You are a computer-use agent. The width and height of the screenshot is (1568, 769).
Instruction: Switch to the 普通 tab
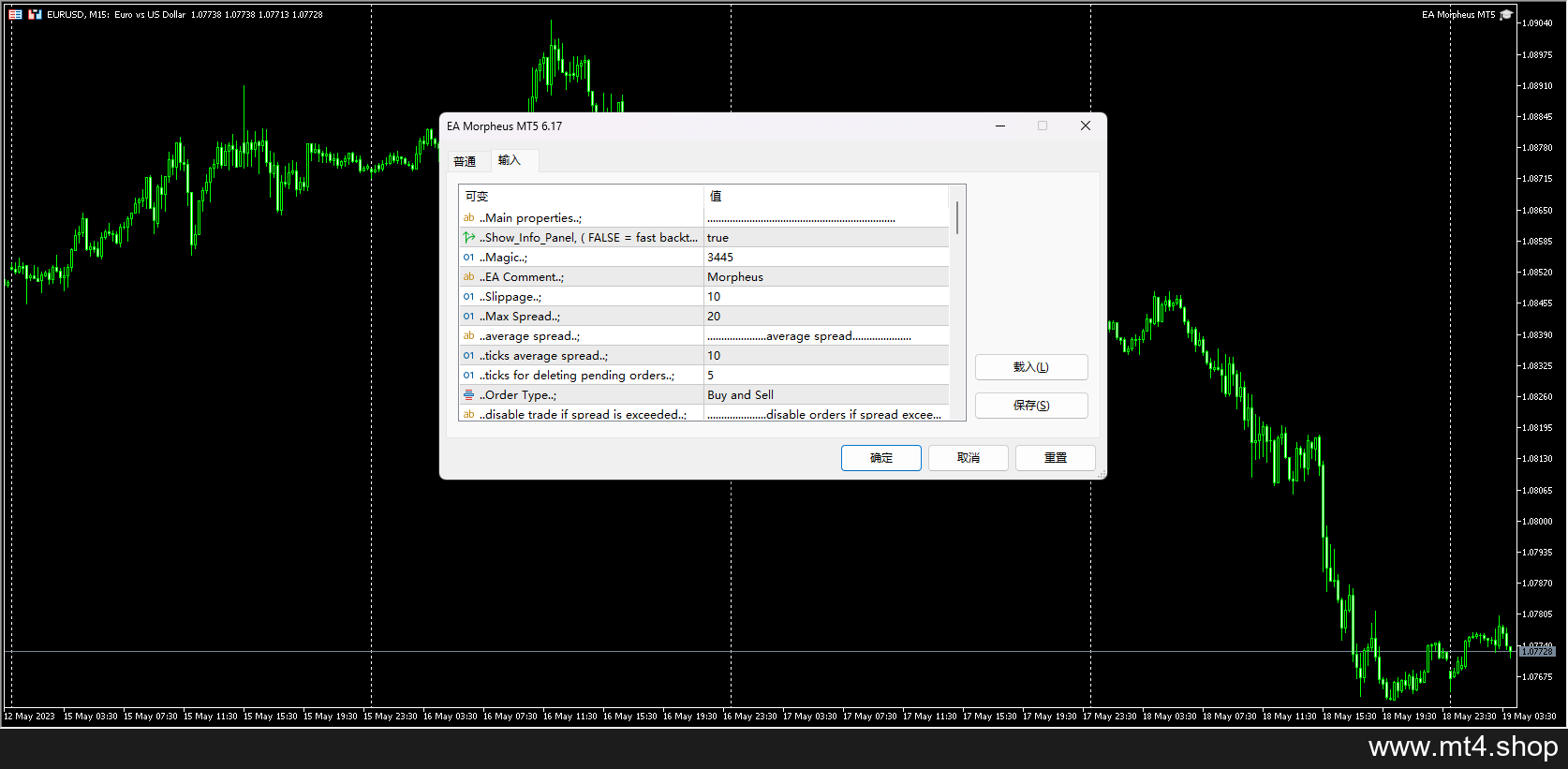[465, 161]
